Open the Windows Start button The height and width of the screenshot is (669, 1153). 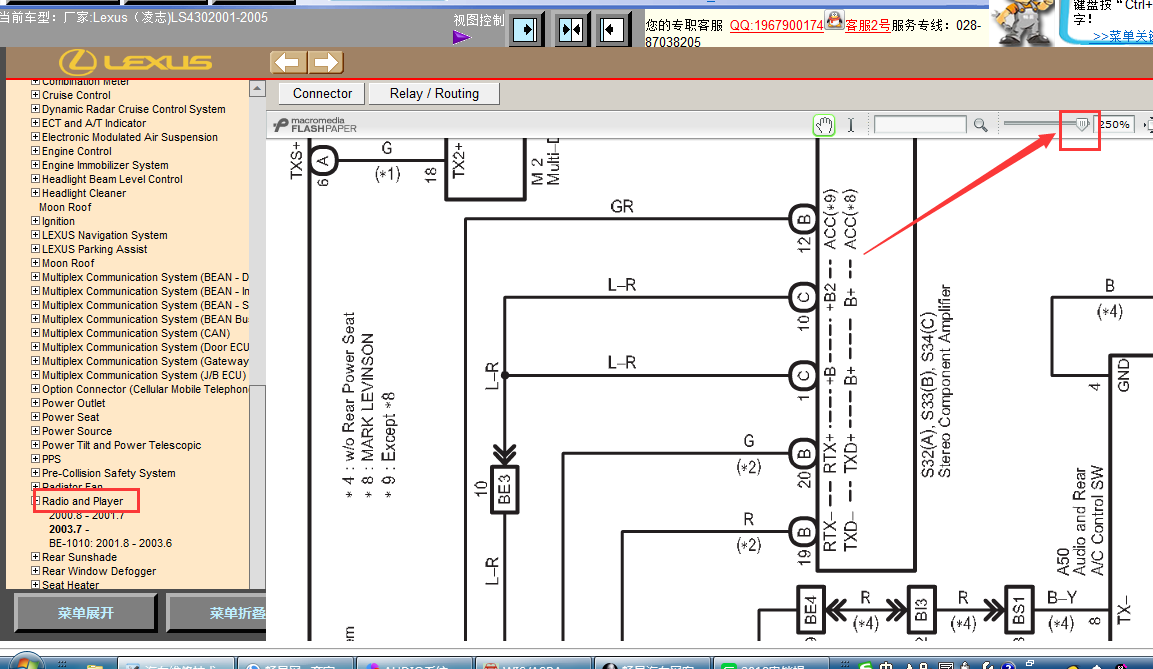point(26,662)
